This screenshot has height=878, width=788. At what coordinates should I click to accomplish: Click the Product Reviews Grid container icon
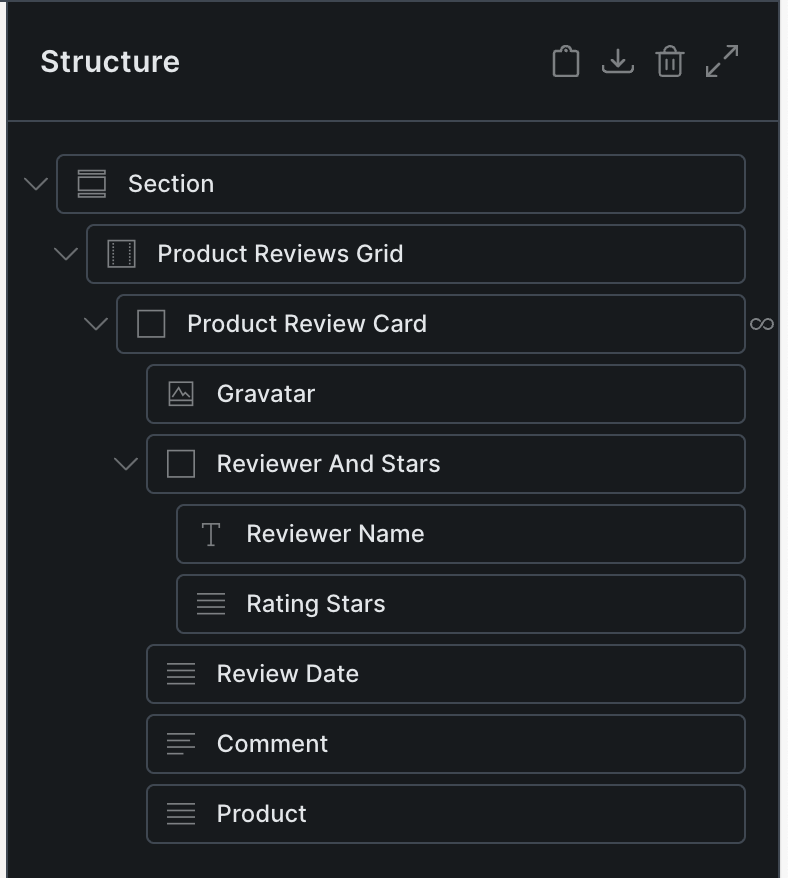pyautogui.click(x=121, y=254)
